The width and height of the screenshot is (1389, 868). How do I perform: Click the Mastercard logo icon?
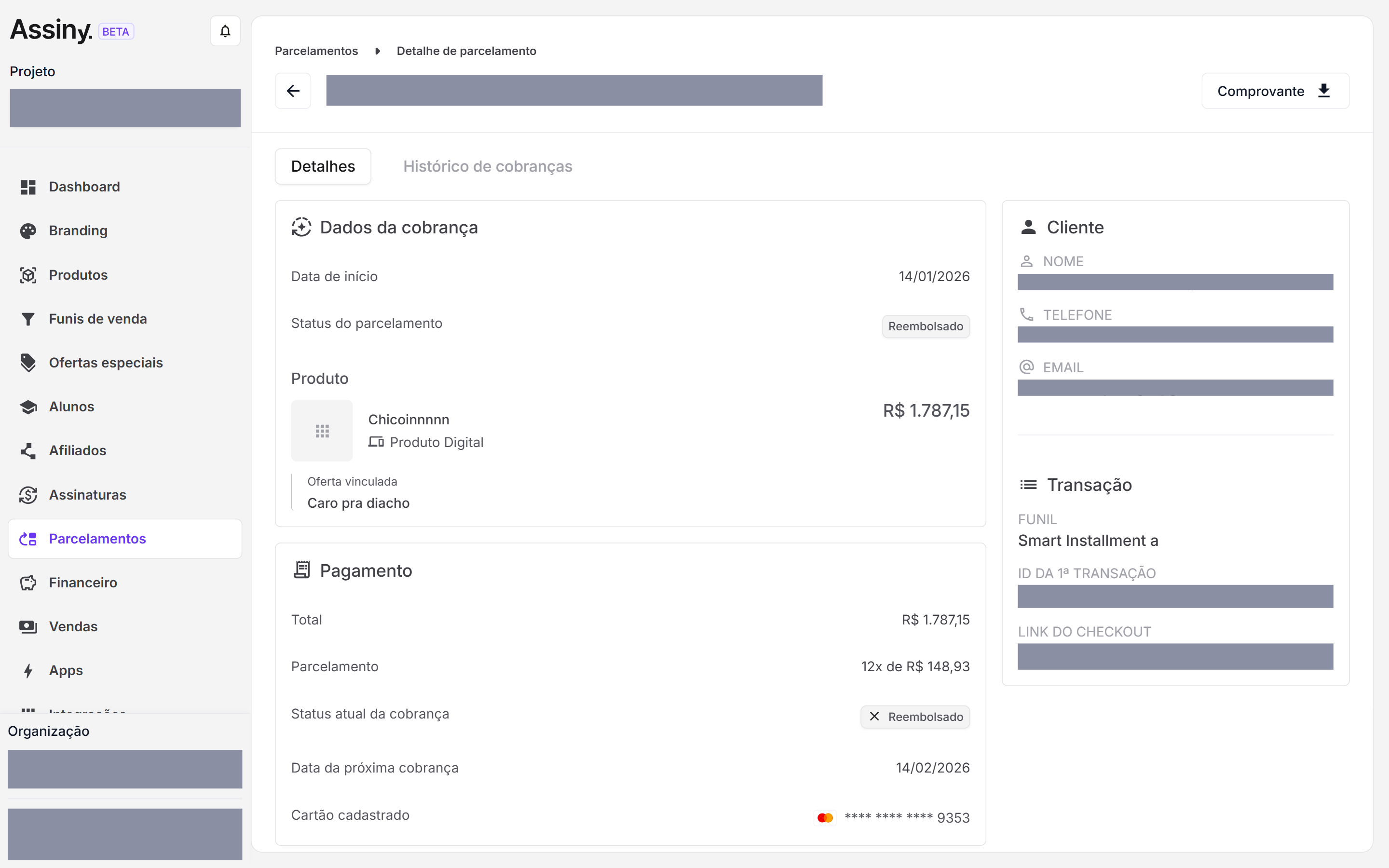click(825, 817)
